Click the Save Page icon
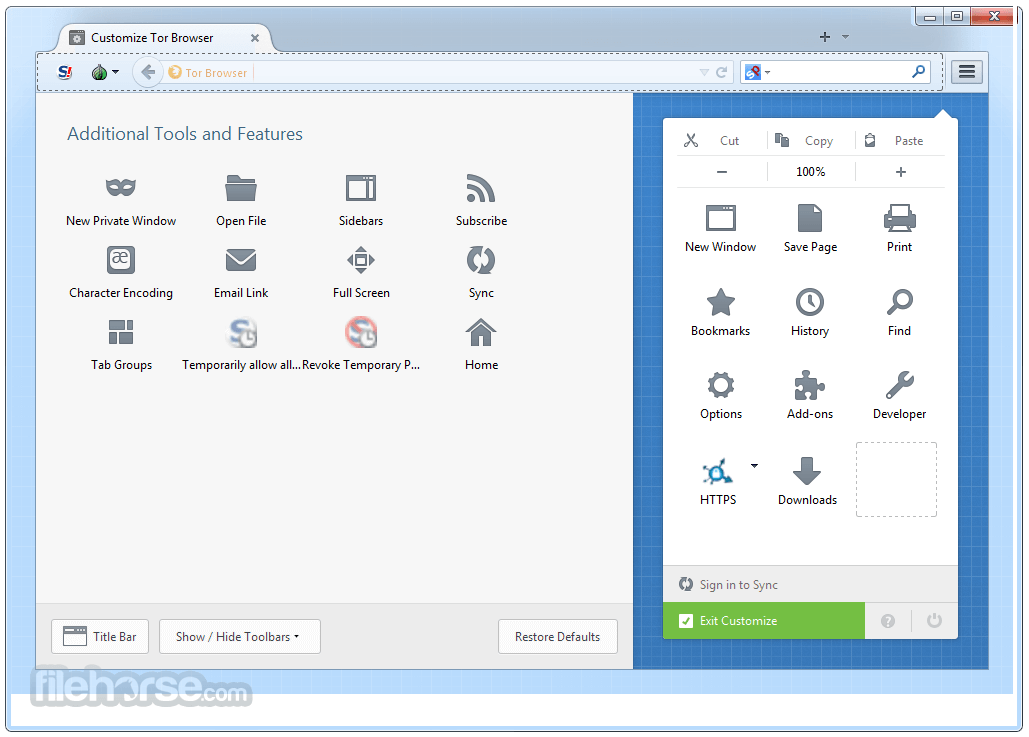This screenshot has height=737, width=1029. pos(810,218)
